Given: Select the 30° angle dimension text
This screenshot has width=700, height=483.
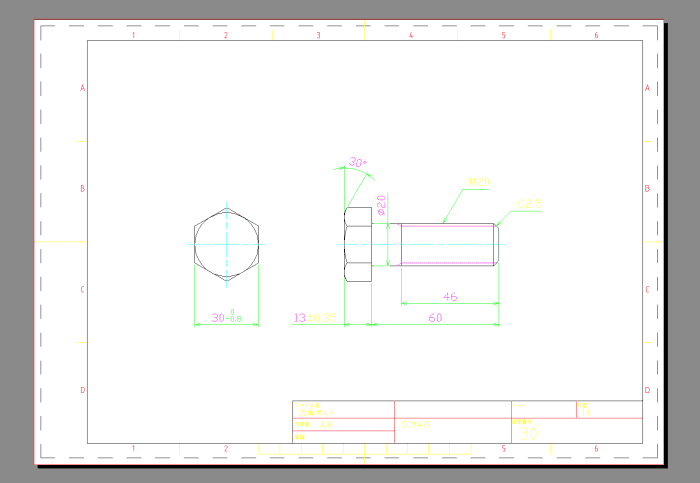Looking at the screenshot, I should pos(358,162).
